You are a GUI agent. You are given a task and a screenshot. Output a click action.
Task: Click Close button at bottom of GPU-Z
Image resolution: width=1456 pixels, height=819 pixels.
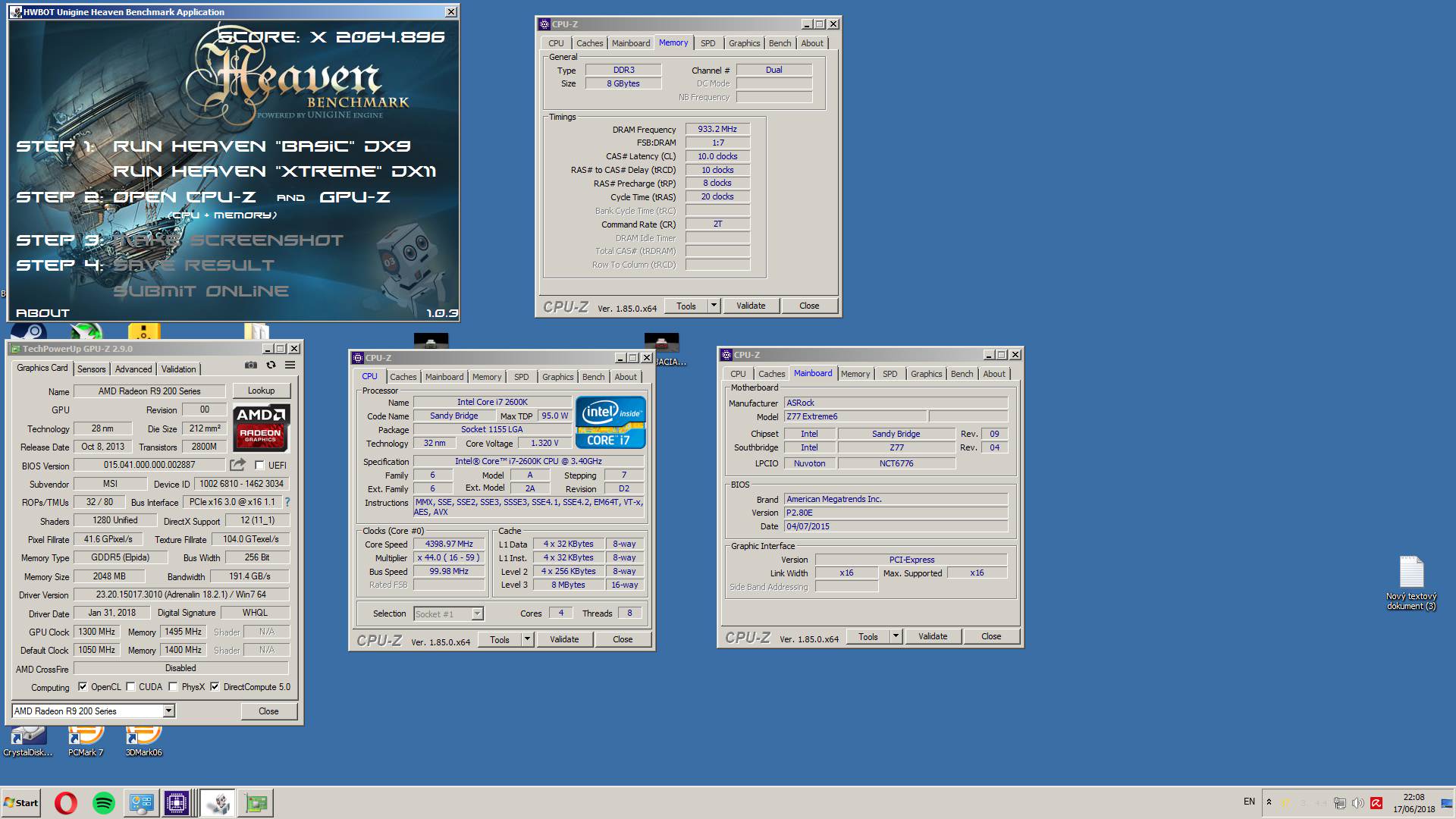268,711
